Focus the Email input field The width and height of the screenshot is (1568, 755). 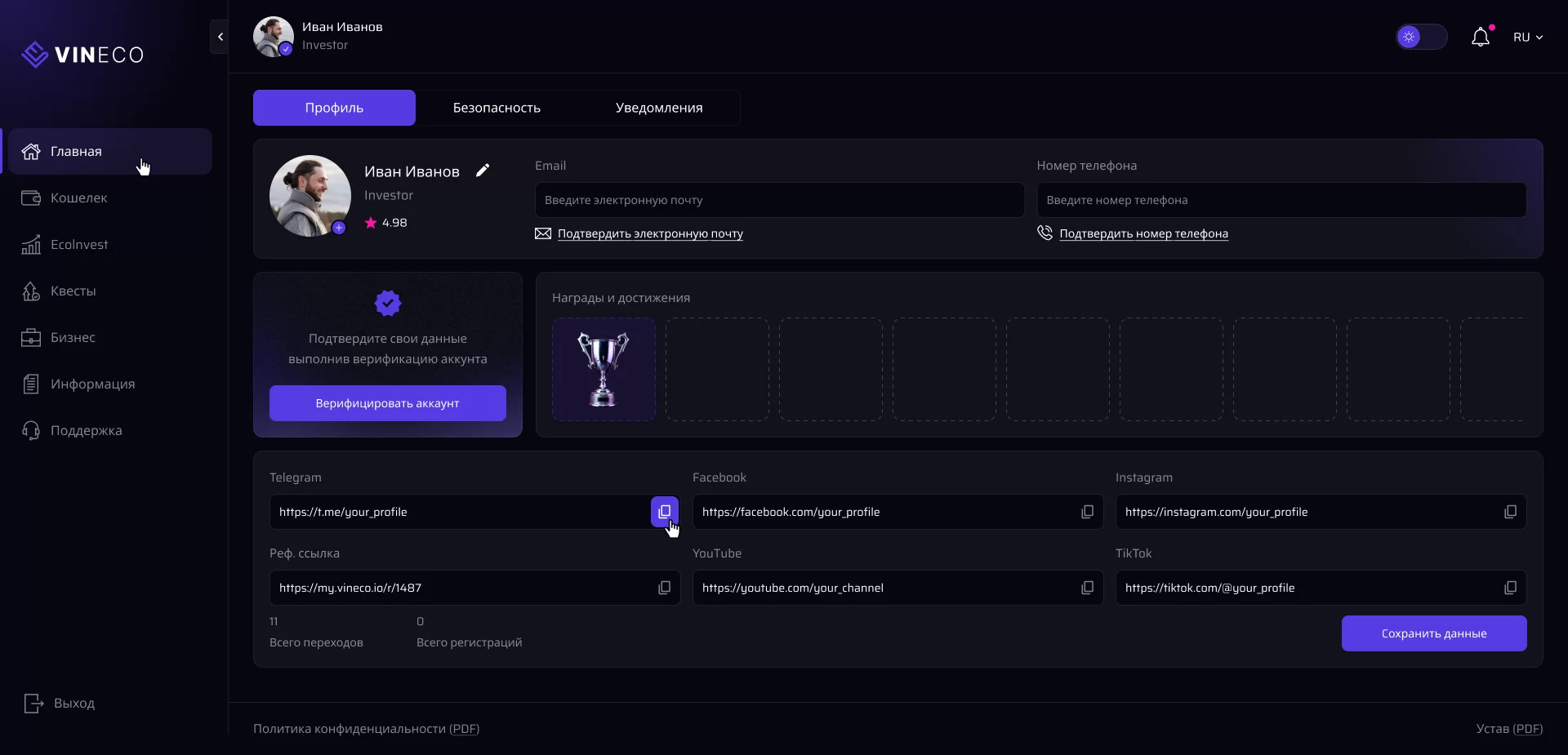(779, 200)
